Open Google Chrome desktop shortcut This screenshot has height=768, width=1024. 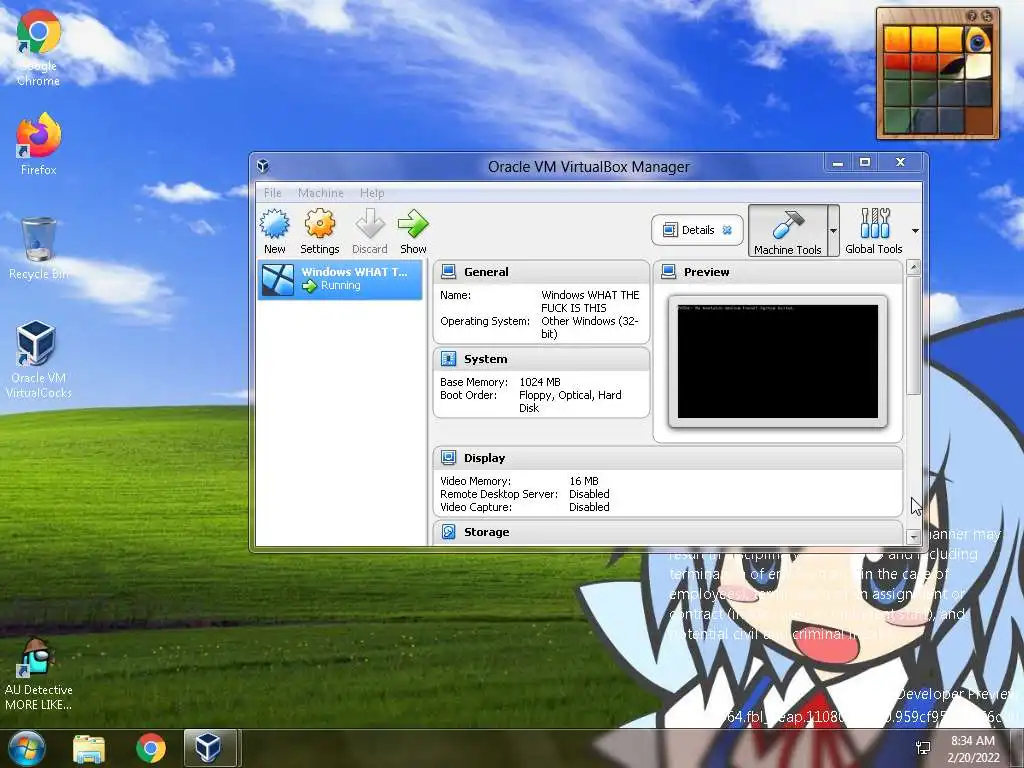pos(38,48)
